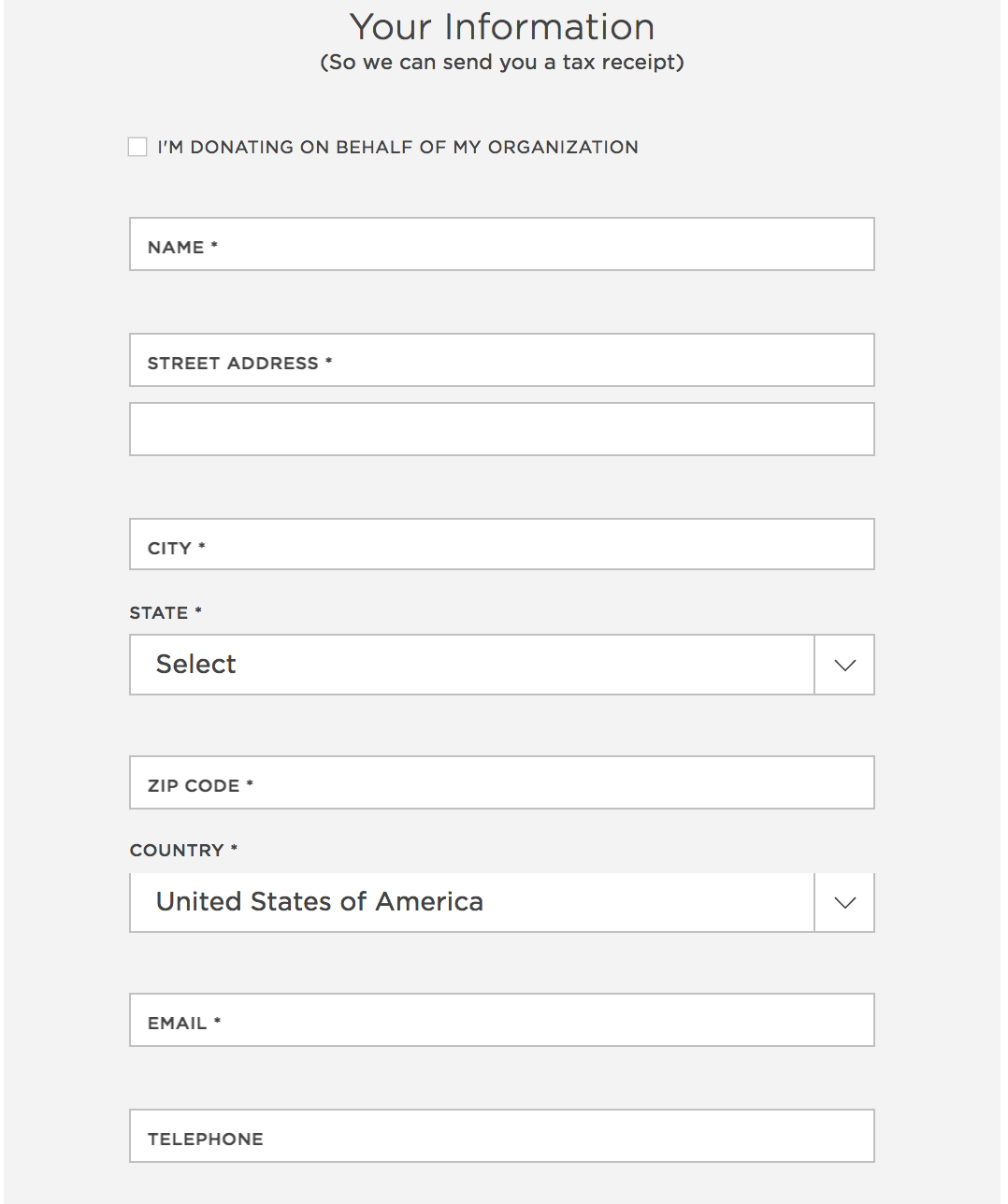The height and width of the screenshot is (1204, 1008).
Task: Click into the Street Address field
Action: point(501,361)
